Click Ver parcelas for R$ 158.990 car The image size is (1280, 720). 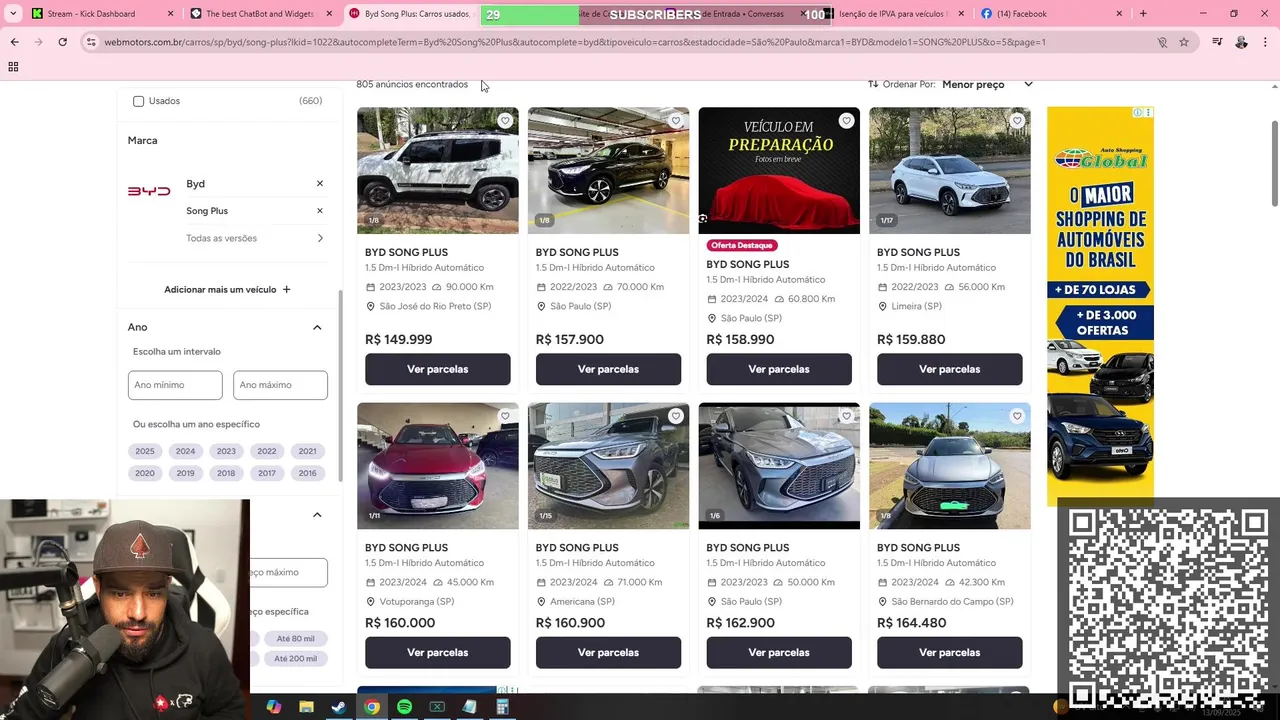click(779, 369)
